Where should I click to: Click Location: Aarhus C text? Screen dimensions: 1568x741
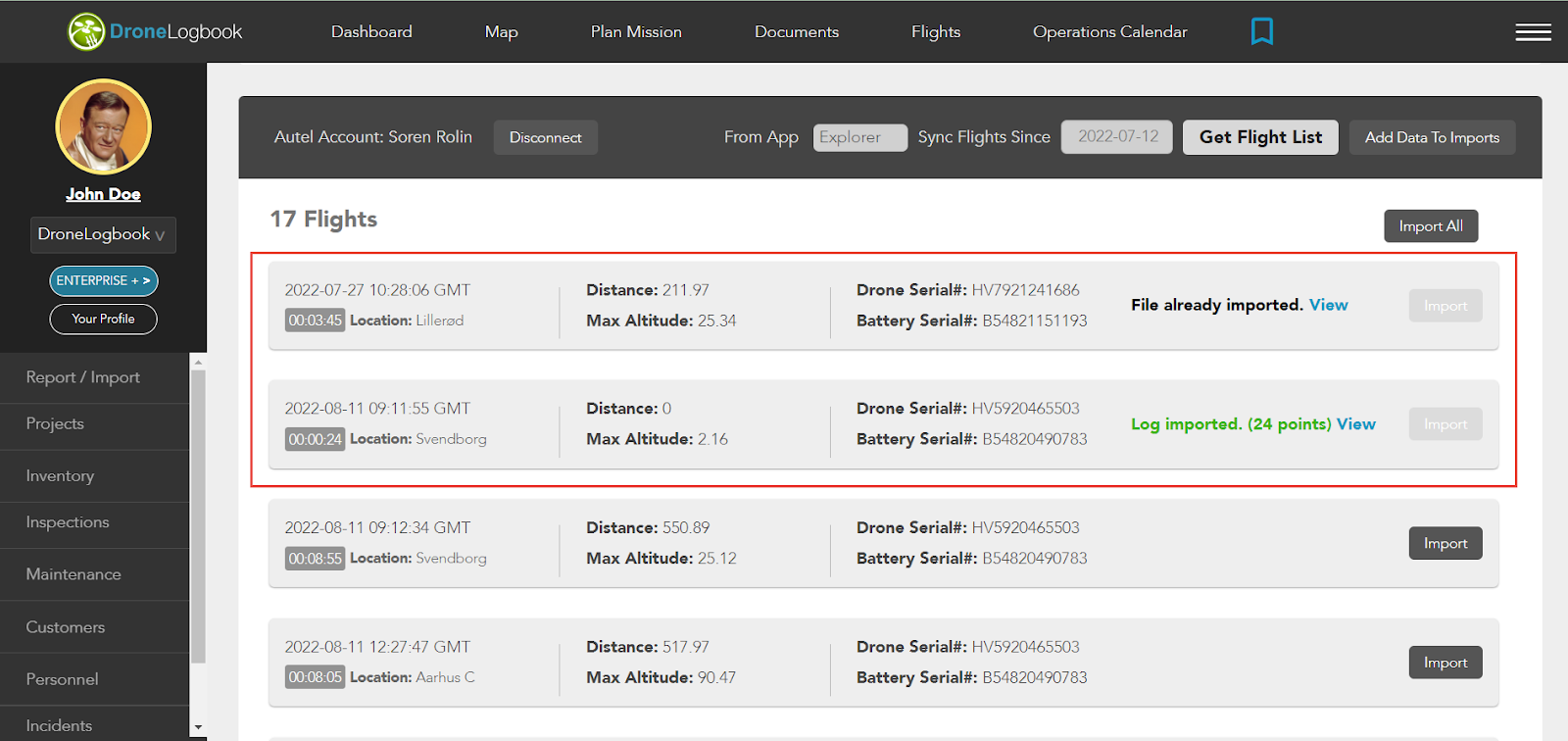pyautogui.click(x=412, y=677)
